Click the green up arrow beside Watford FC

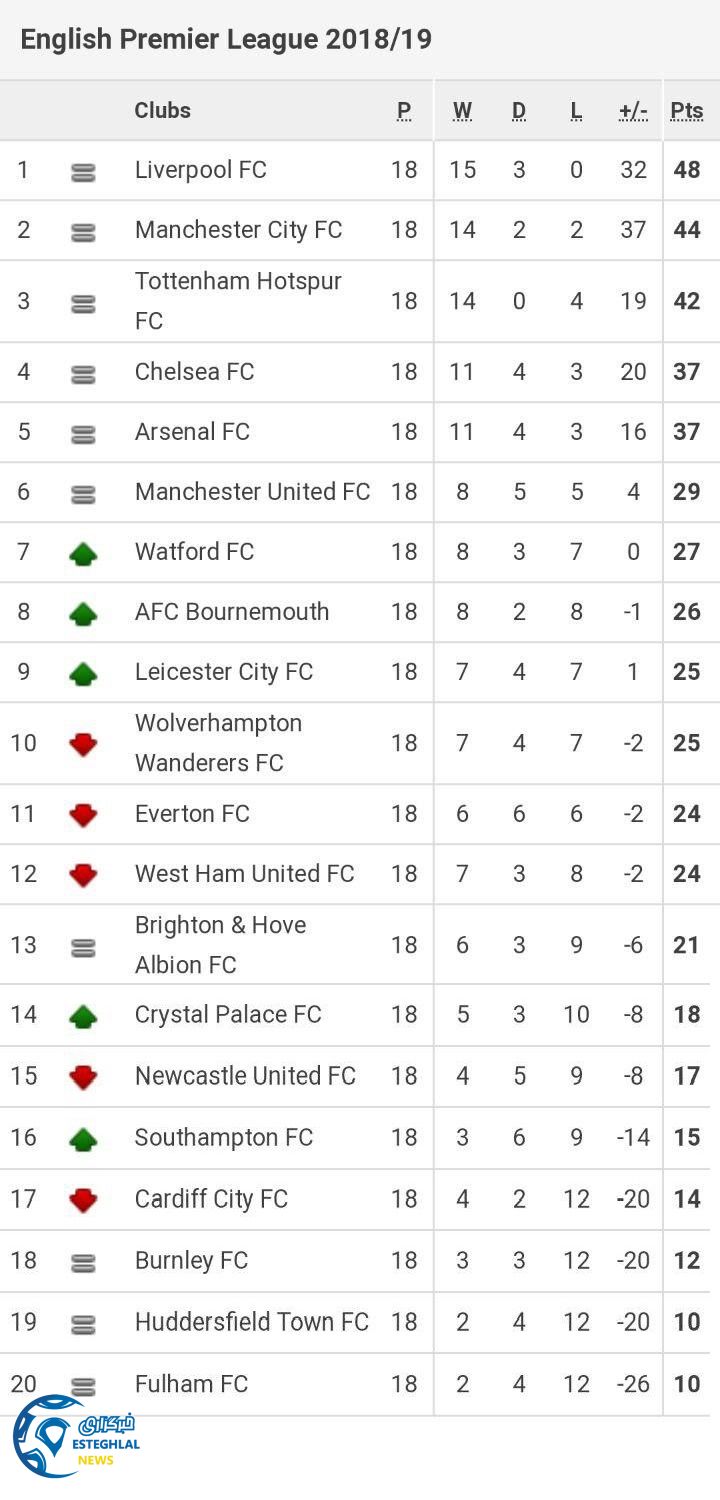(x=83, y=553)
